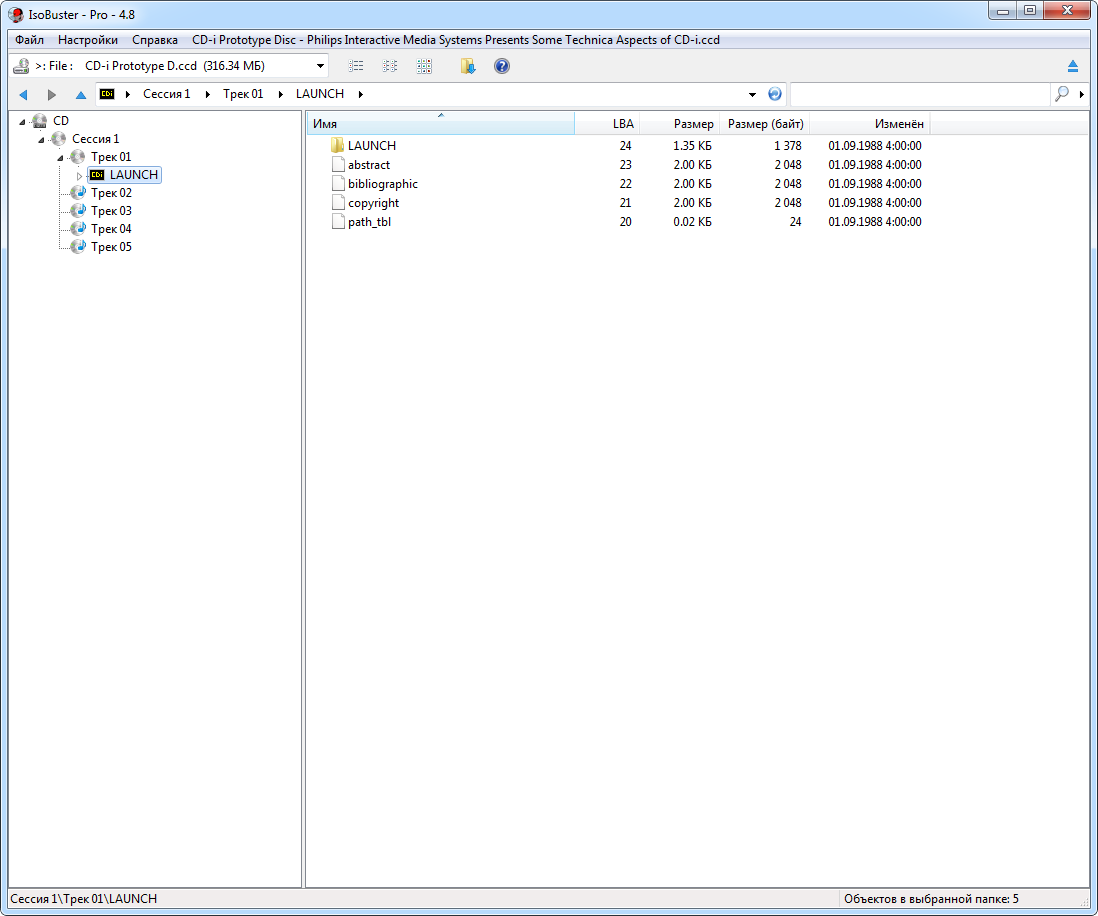The image size is (1098, 916).
Task: Open the Файл menu
Action: point(29,40)
